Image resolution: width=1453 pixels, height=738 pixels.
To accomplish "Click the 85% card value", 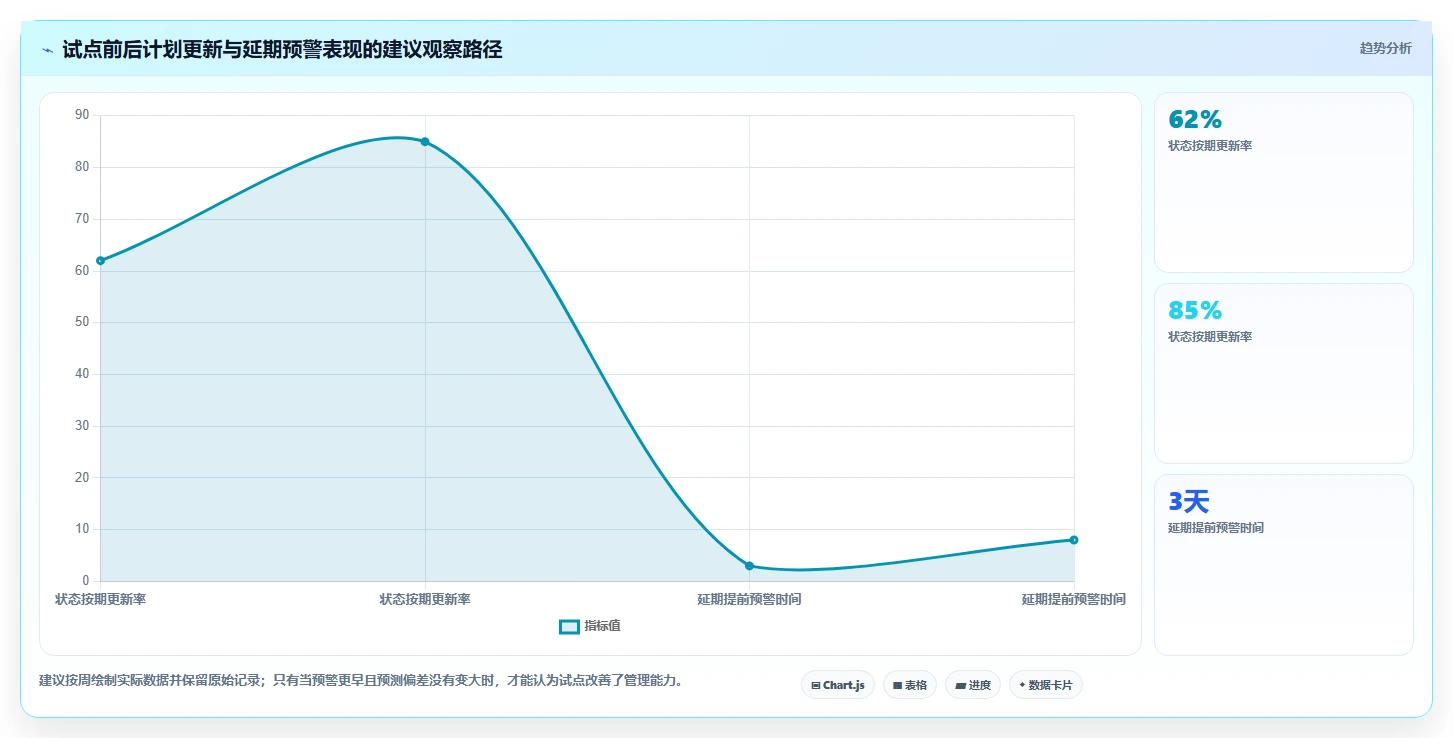I will point(1195,311).
